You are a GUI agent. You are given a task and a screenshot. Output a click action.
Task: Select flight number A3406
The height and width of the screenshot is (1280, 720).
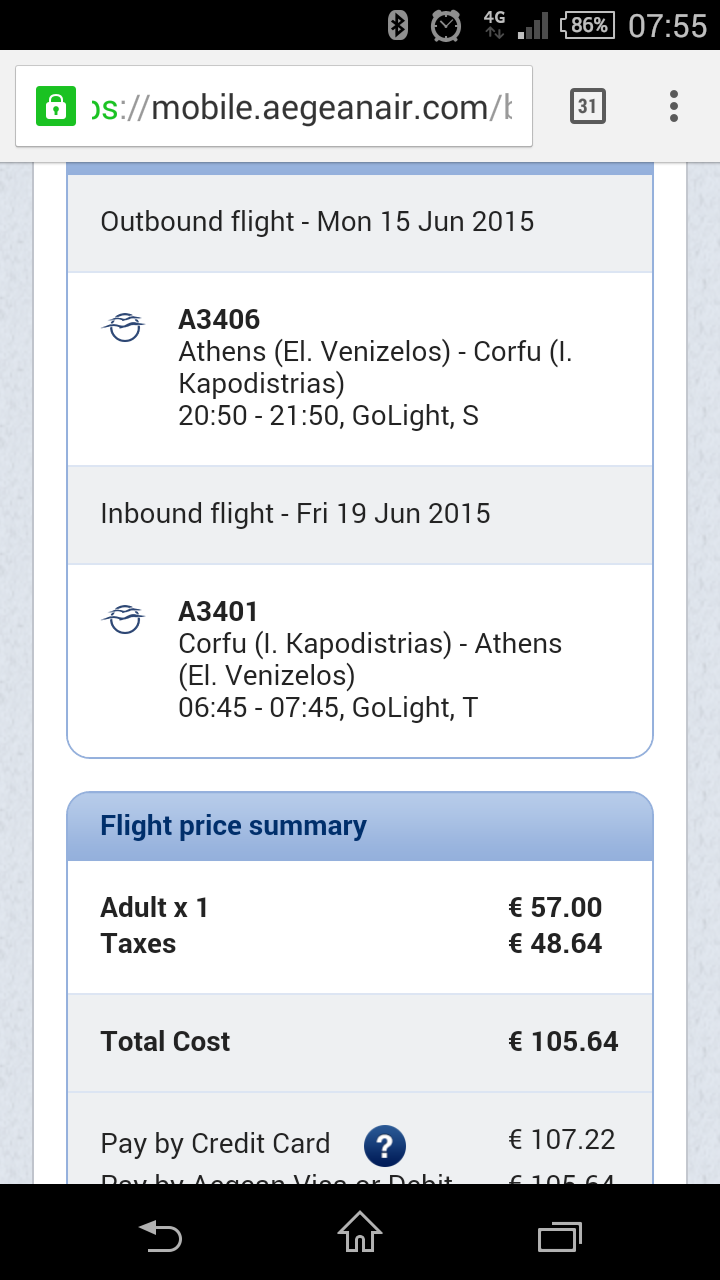click(219, 320)
